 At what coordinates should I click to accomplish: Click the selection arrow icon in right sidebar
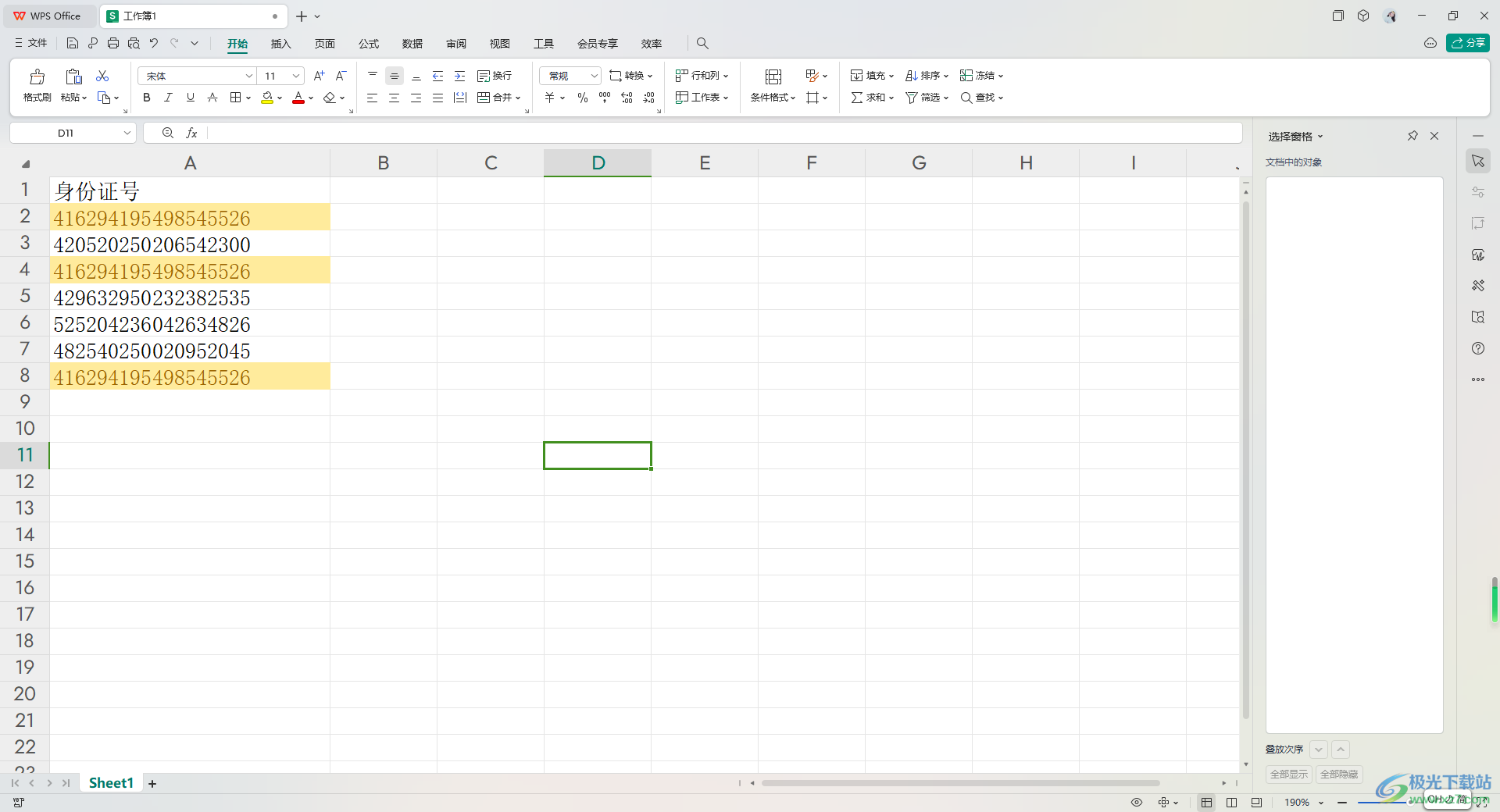[1478, 161]
